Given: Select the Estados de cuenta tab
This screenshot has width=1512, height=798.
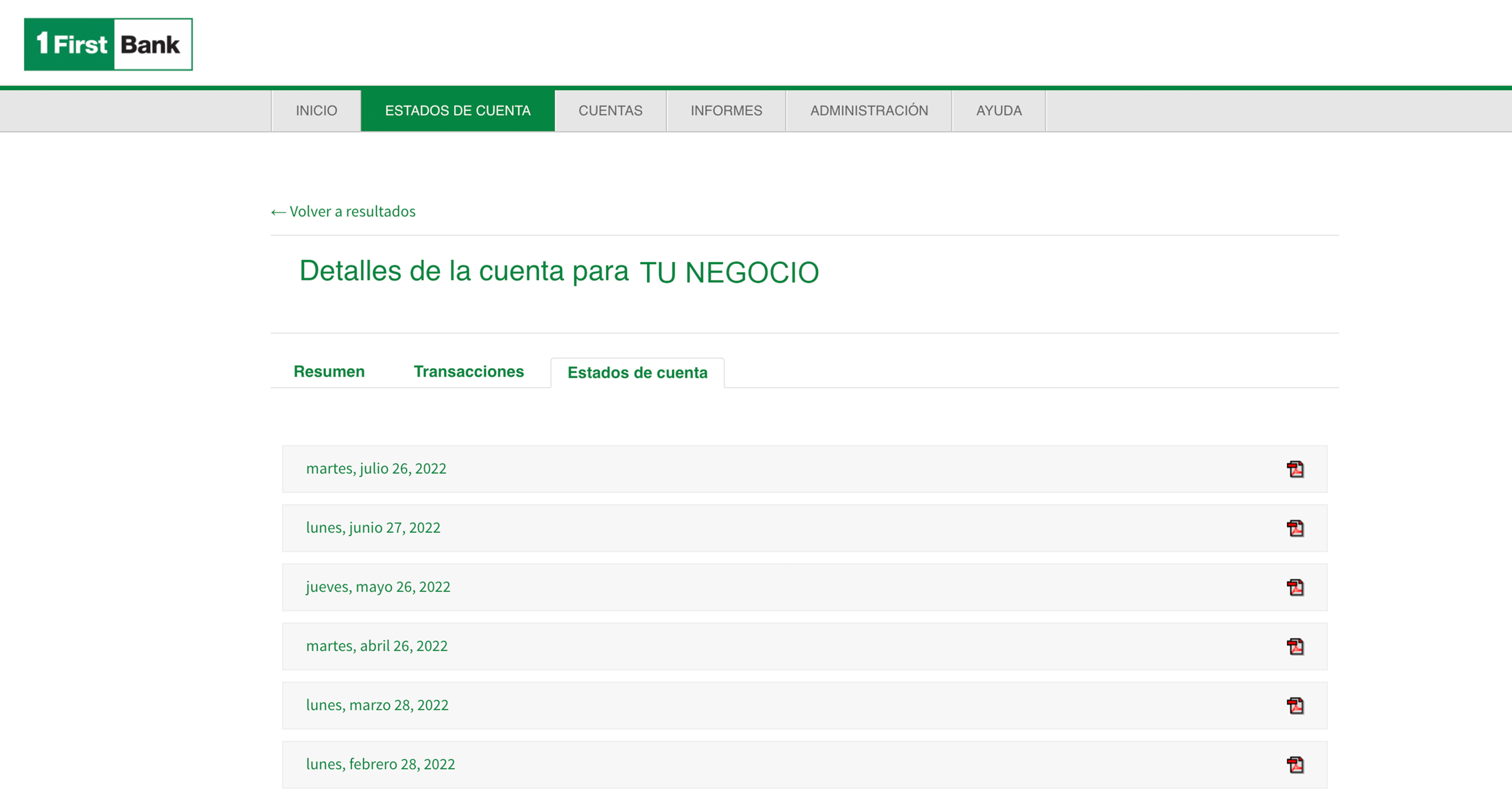Looking at the screenshot, I should point(638,373).
